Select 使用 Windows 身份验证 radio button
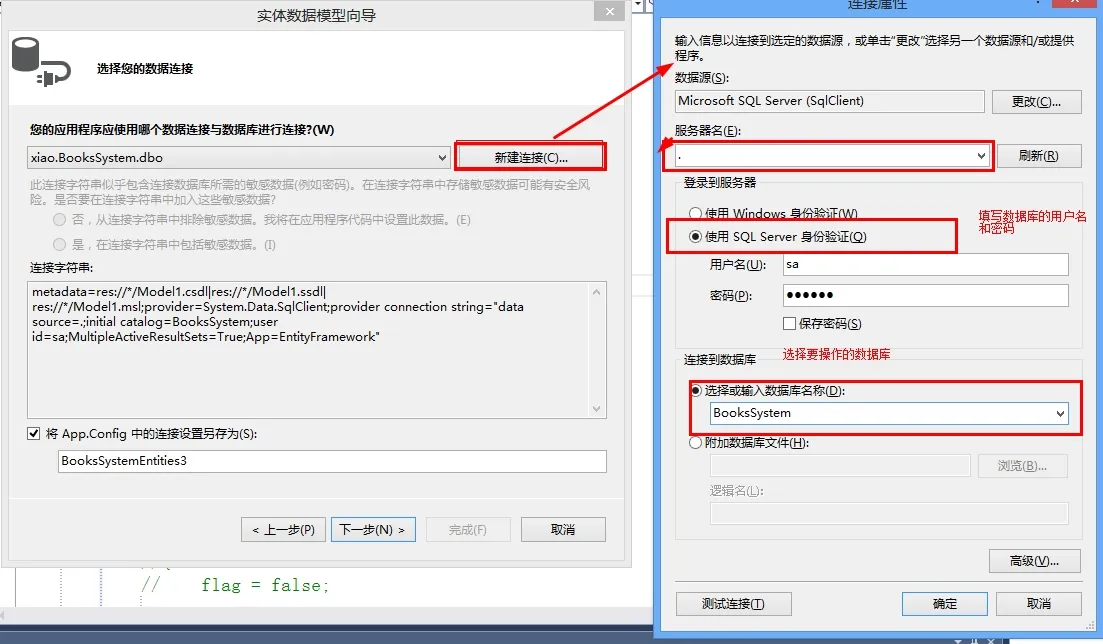Image resolution: width=1103 pixels, height=644 pixels. click(x=695, y=213)
